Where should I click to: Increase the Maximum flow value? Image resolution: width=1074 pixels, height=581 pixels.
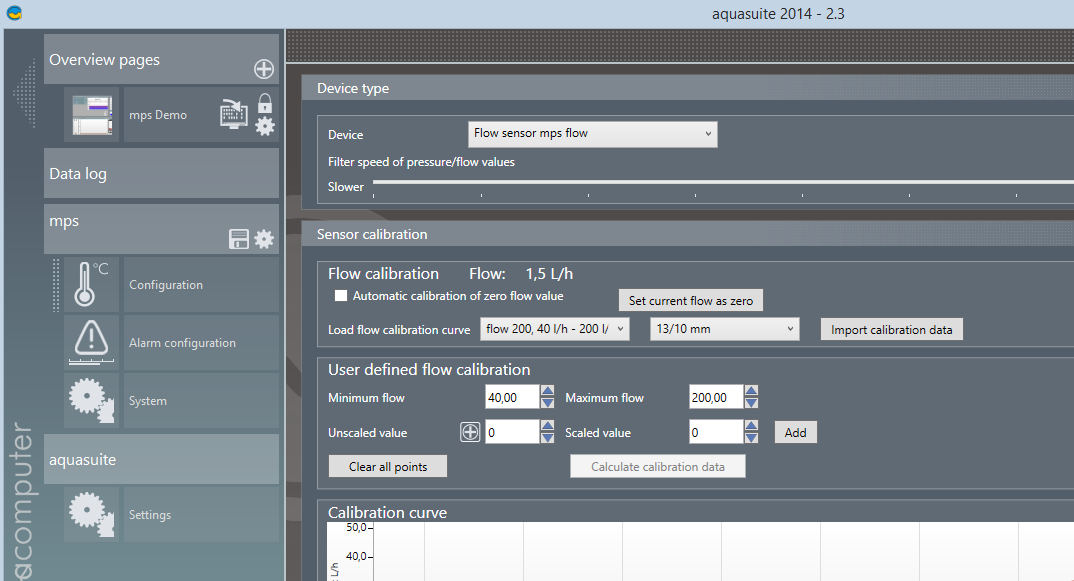pyautogui.click(x=751, y=391)
